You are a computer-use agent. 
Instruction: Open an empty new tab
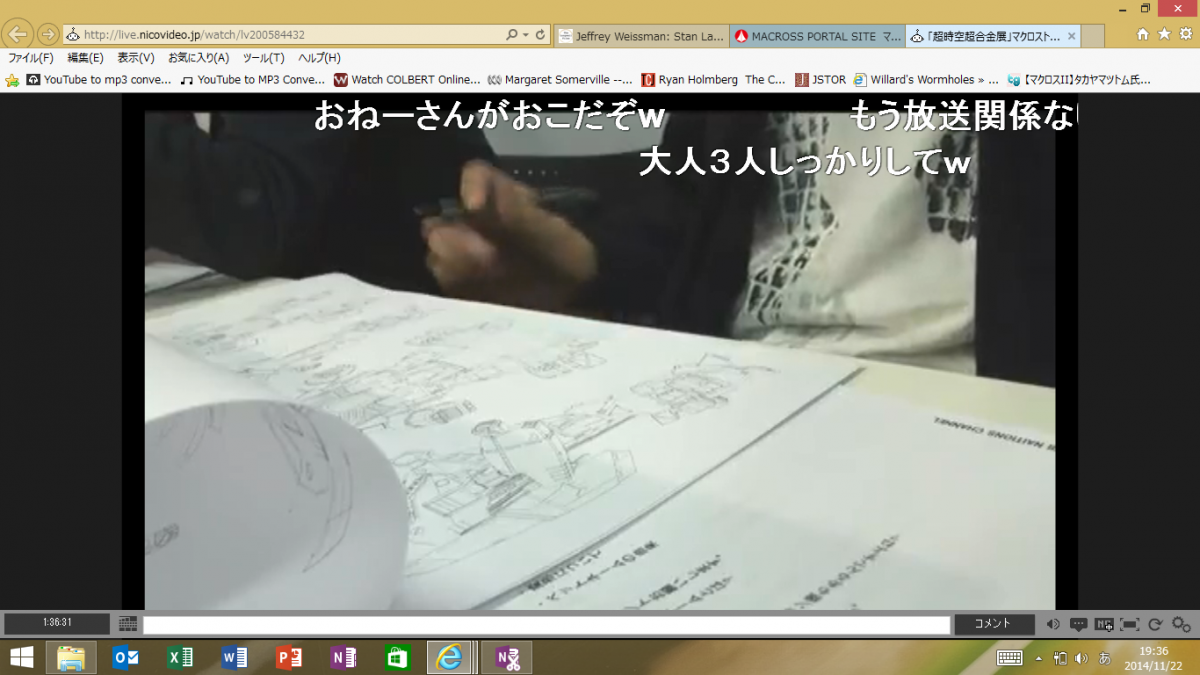(x=1095, y=36)
